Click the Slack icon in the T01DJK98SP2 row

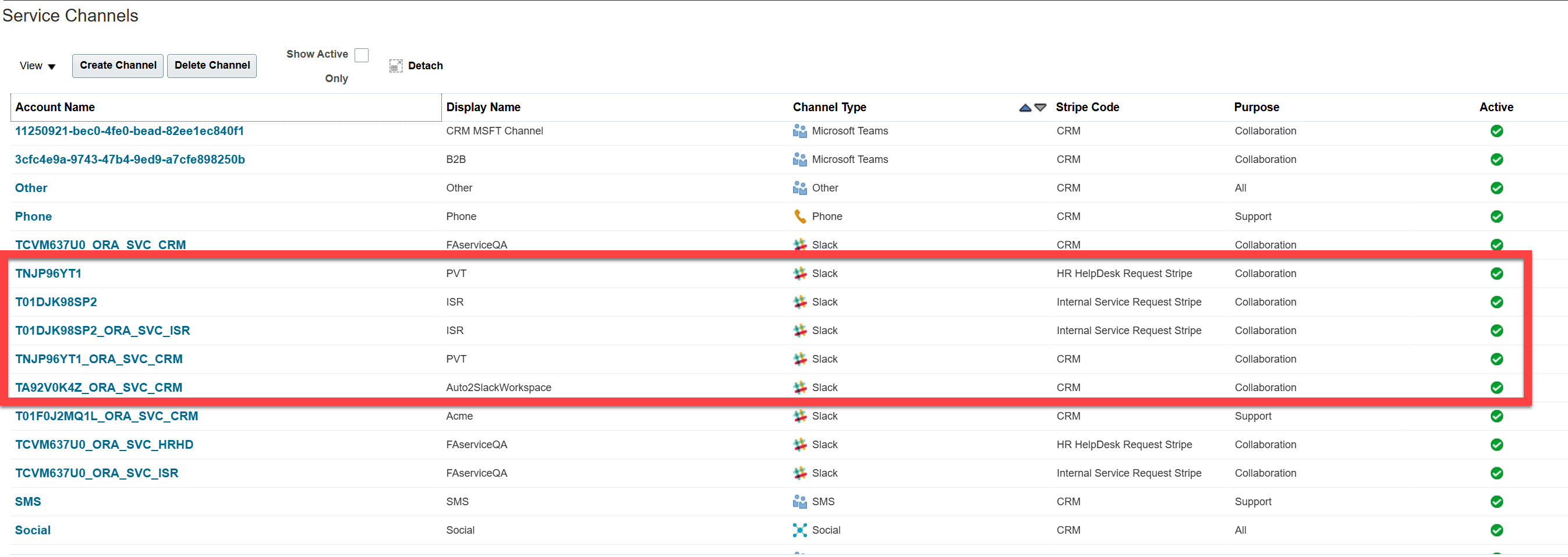coord(799,303)
